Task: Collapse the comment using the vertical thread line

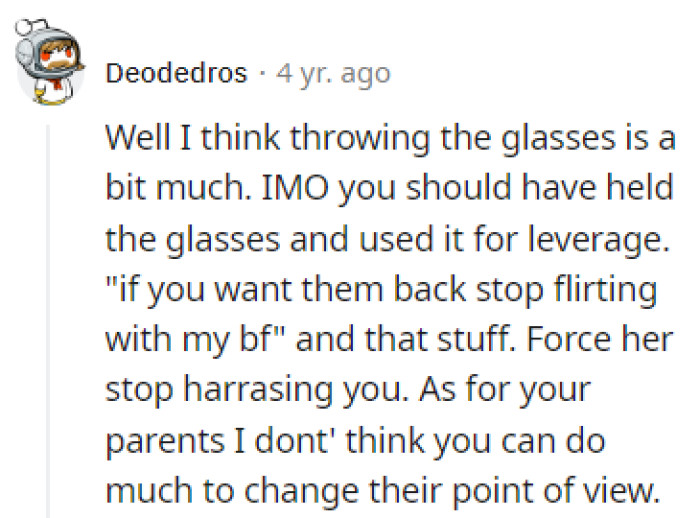Action: coord(48,322)
